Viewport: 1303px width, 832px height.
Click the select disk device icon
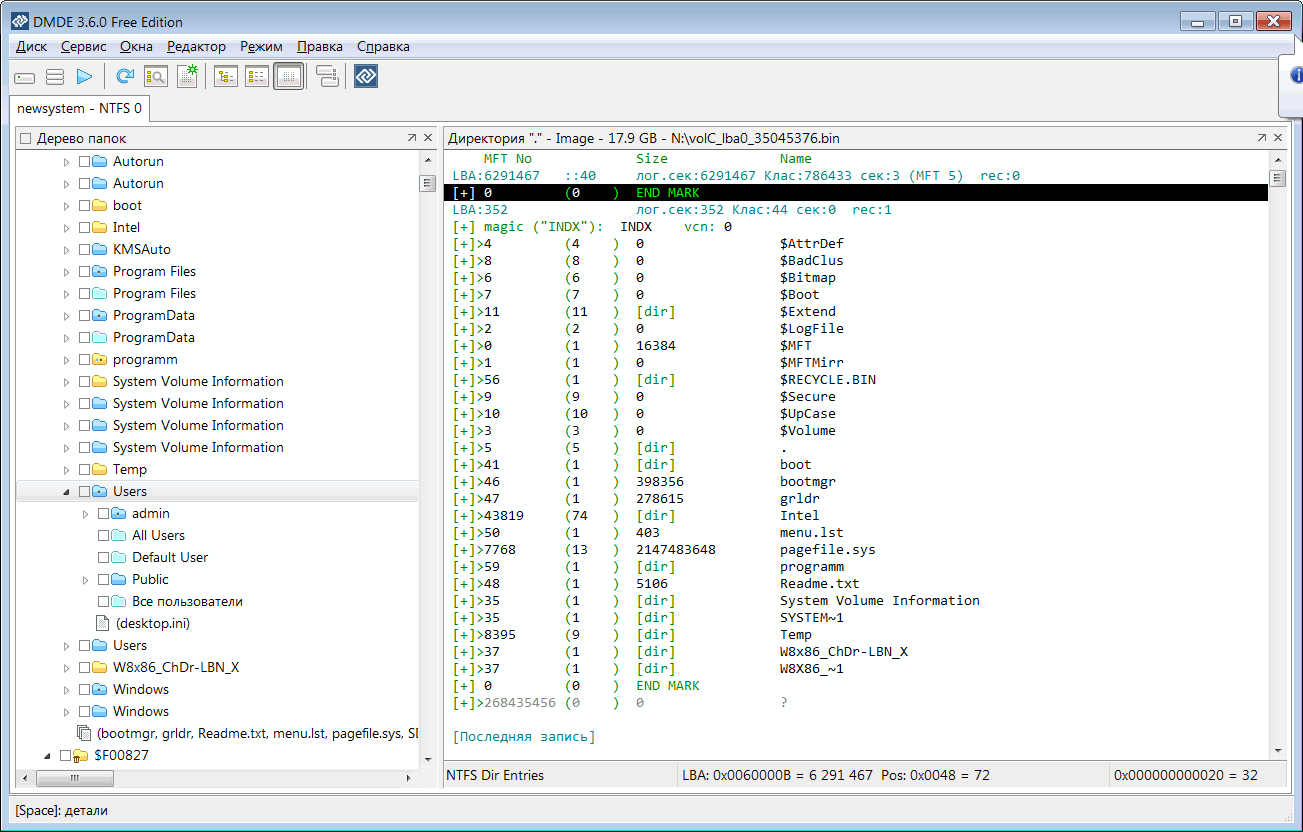point(25,76)
